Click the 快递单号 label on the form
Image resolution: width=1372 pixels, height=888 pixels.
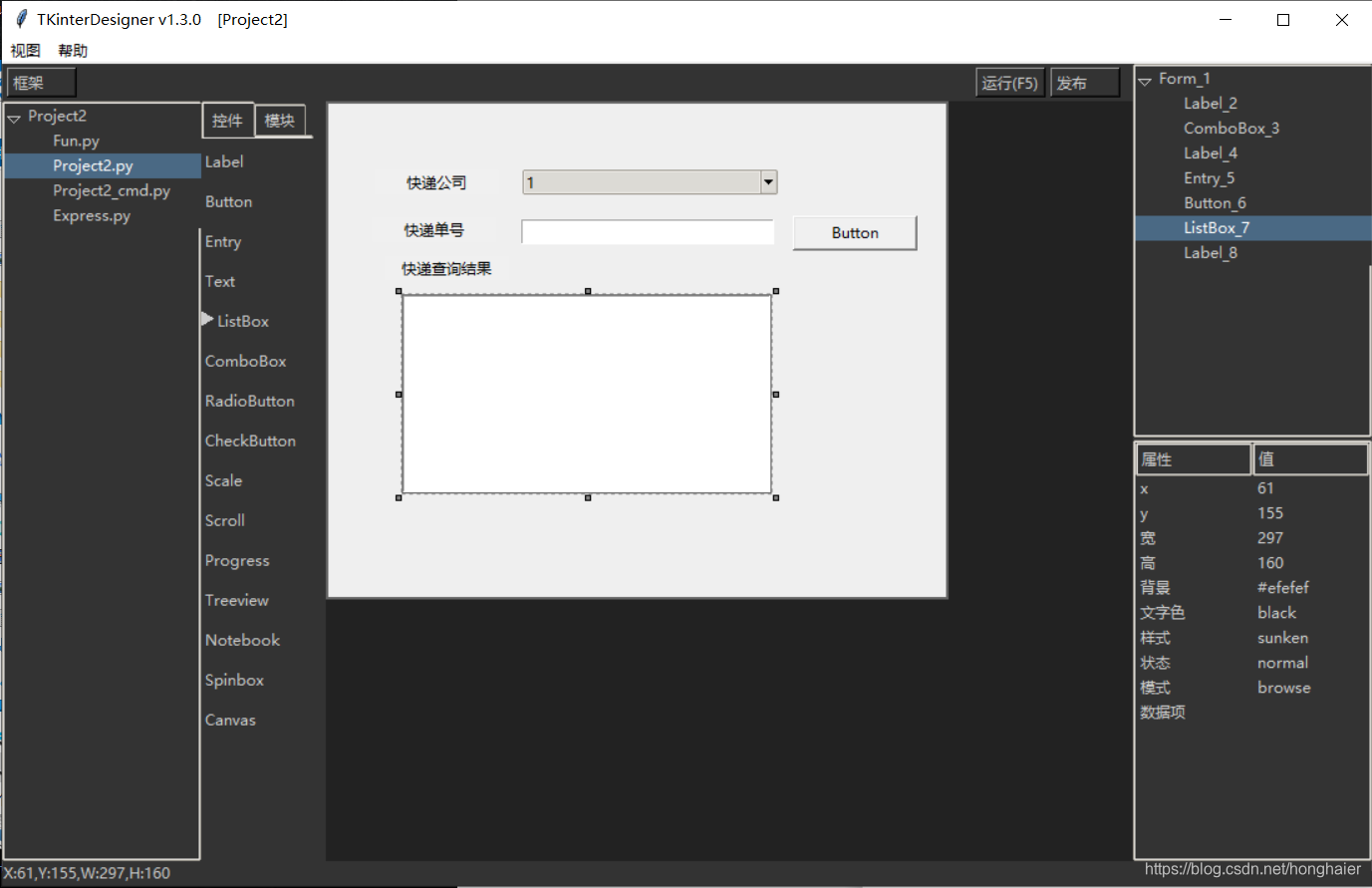433,230
